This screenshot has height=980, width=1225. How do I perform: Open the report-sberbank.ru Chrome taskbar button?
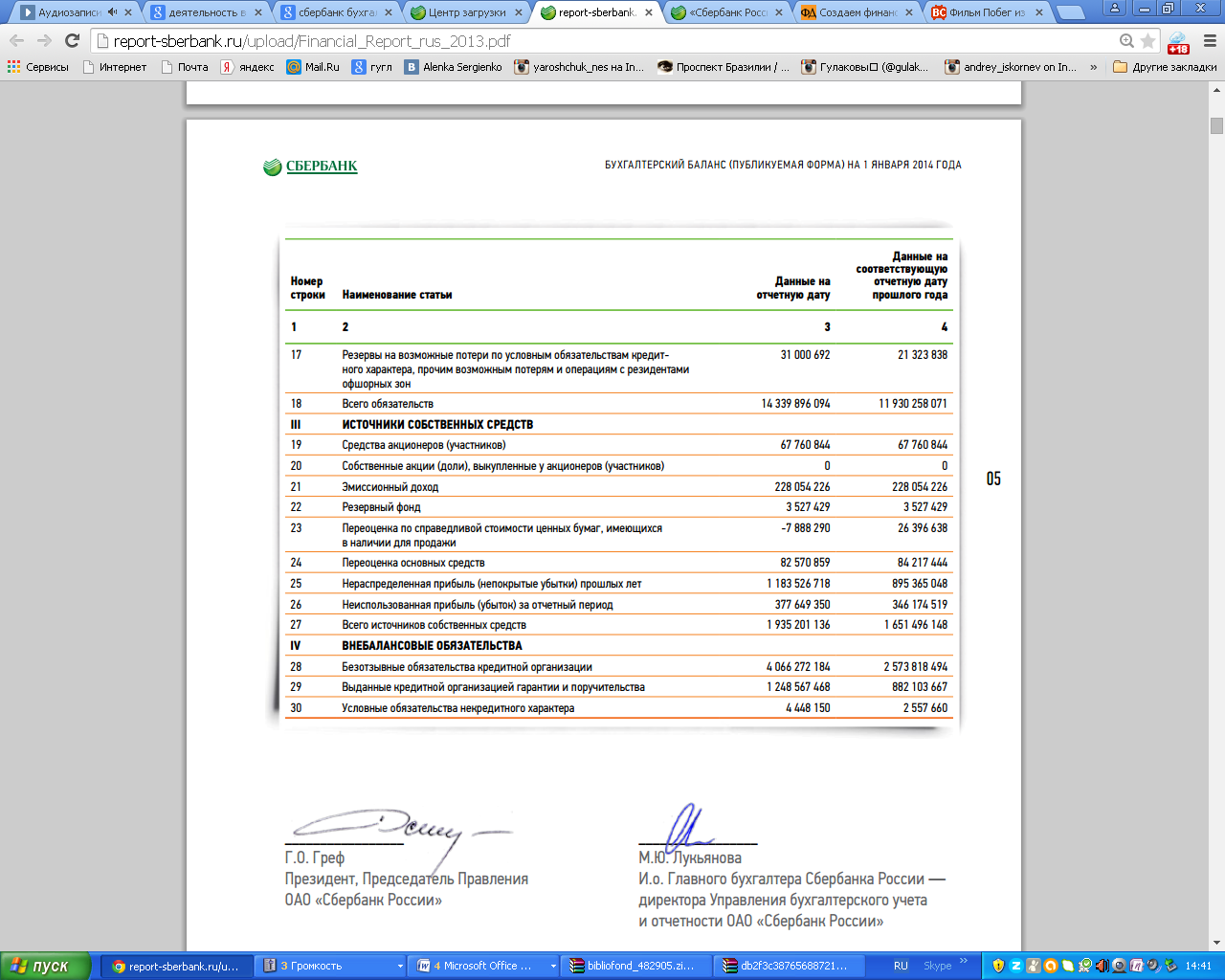(177, 966)
